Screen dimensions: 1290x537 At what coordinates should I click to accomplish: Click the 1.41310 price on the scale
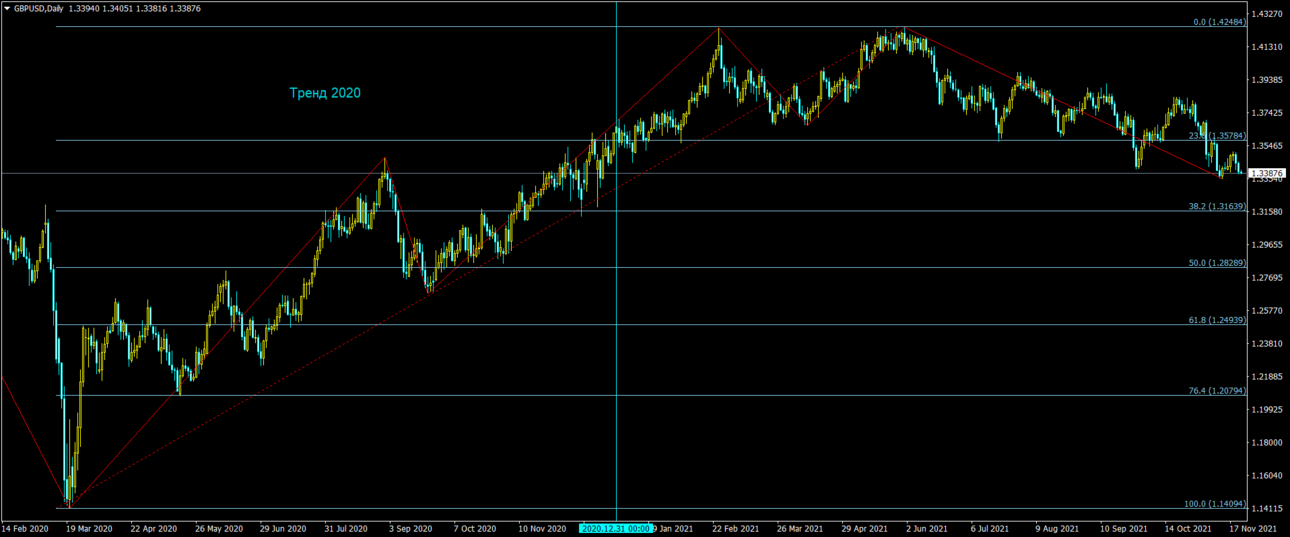[x=1268, y=47]
